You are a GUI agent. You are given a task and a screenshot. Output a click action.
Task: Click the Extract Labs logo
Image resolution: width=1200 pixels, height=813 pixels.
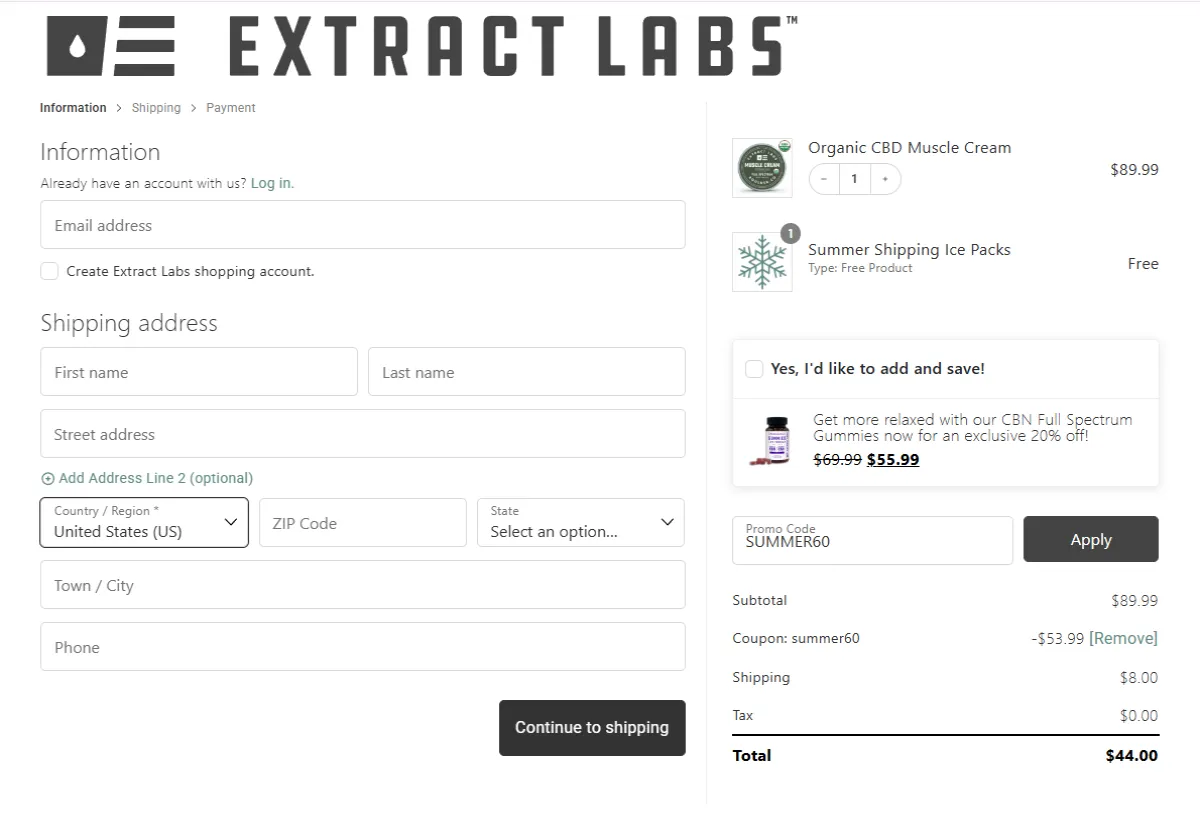coord(420,46)
